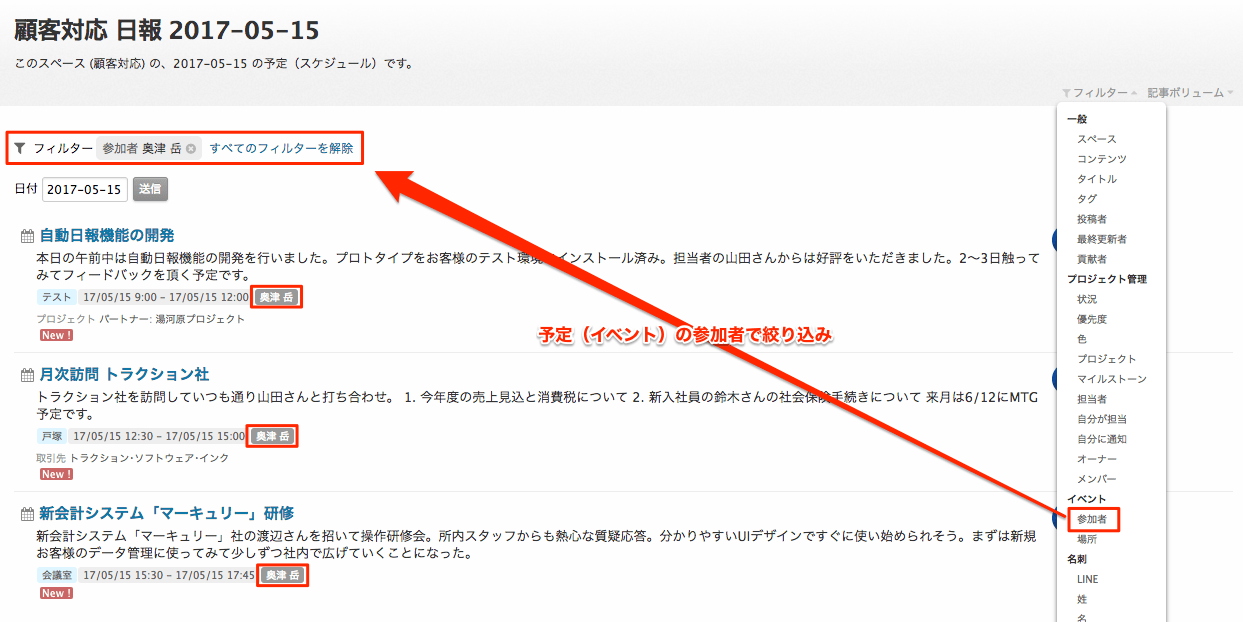
Task: Click the 戸塚 location tag
Action: (x=51, y=436)
